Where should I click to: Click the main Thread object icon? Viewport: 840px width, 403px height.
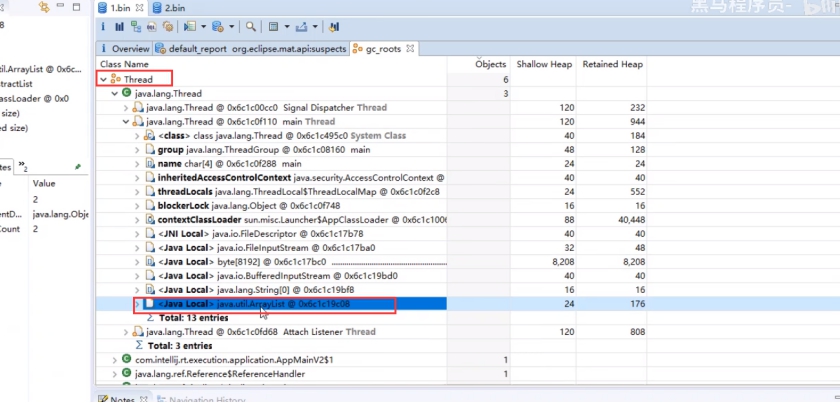138,122
